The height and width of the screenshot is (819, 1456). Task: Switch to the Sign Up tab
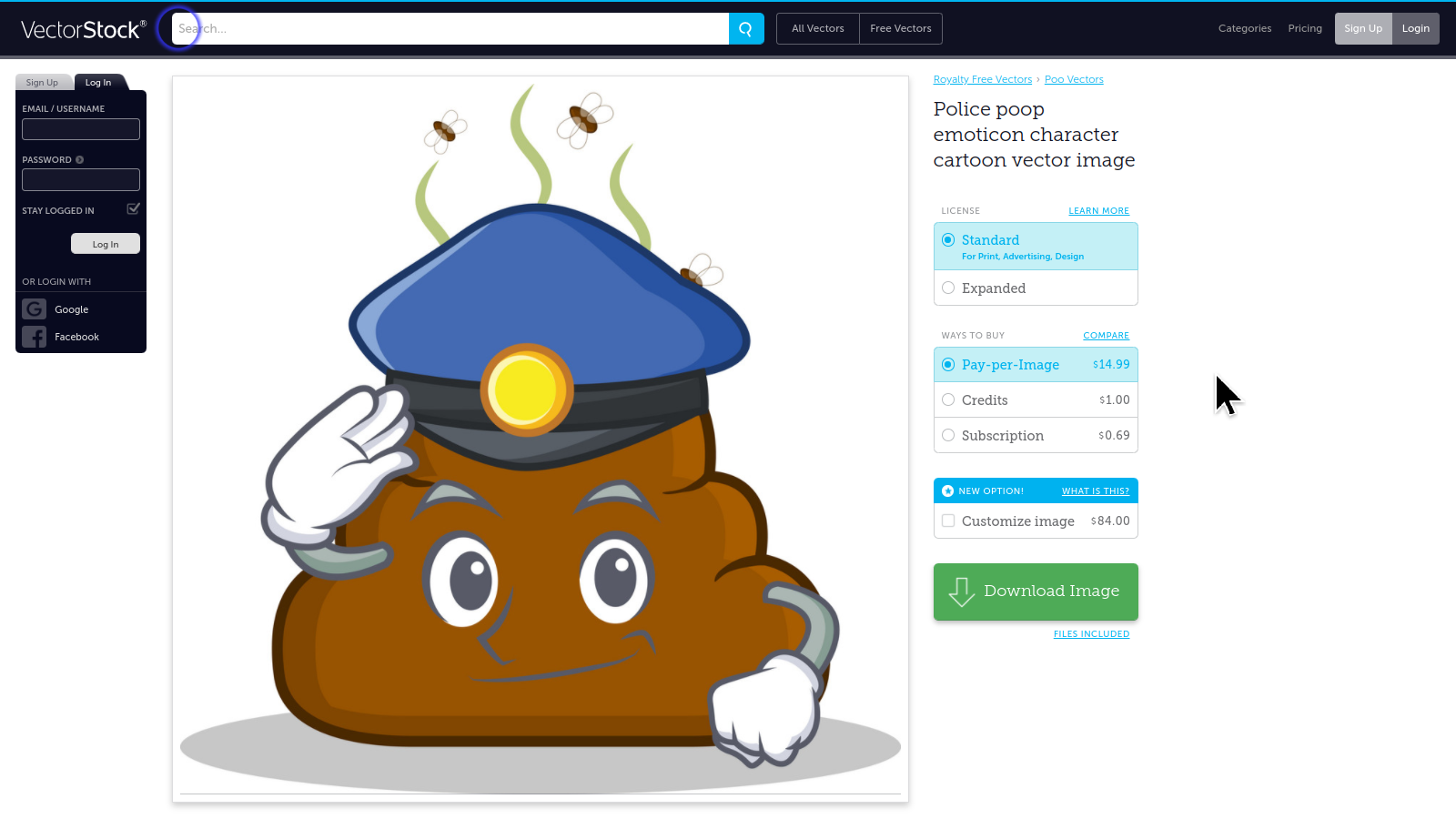42,83
